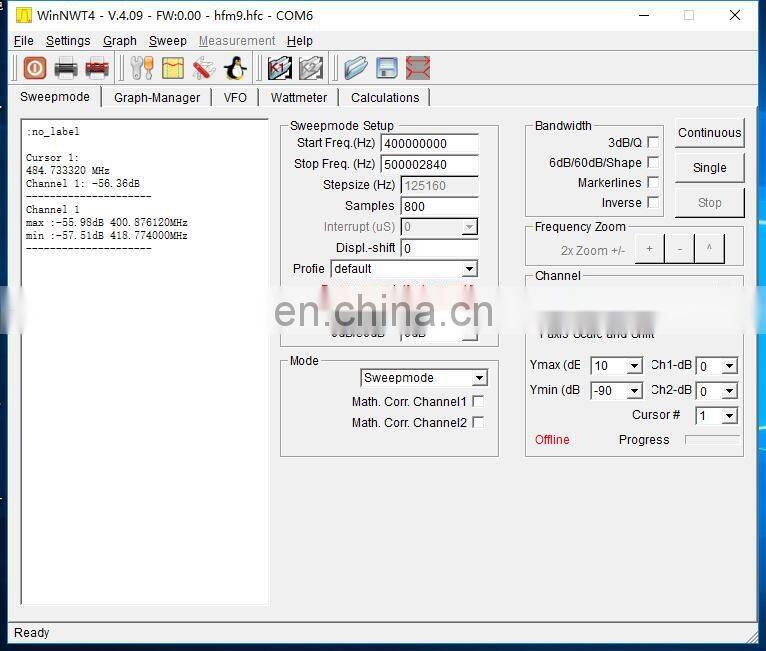Screen dimensions: 766x651
Task: Open the Sweep menu
Action: click(167, 41)
